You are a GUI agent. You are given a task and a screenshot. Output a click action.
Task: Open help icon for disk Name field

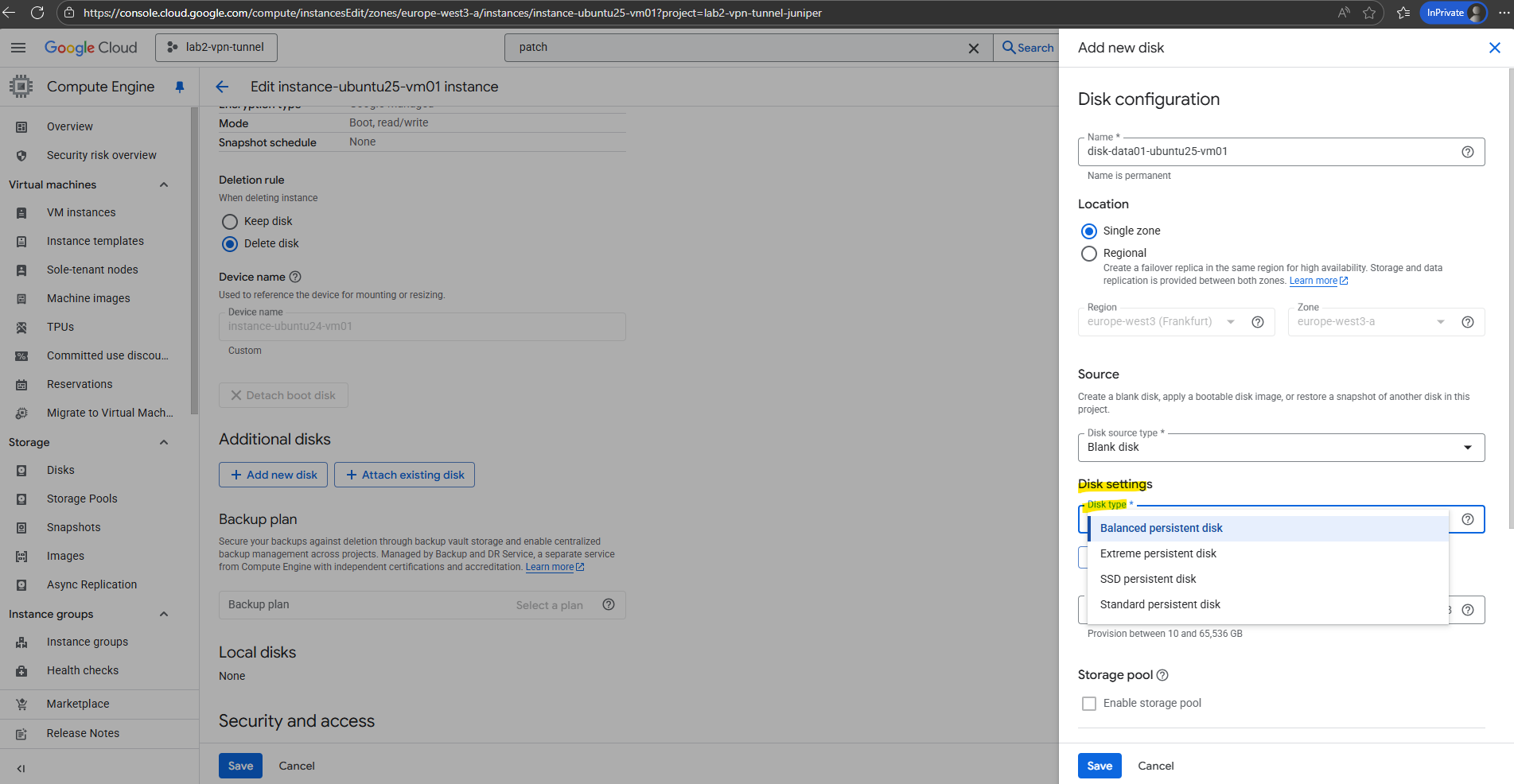pyautogui.click(x=1468, y=152)
